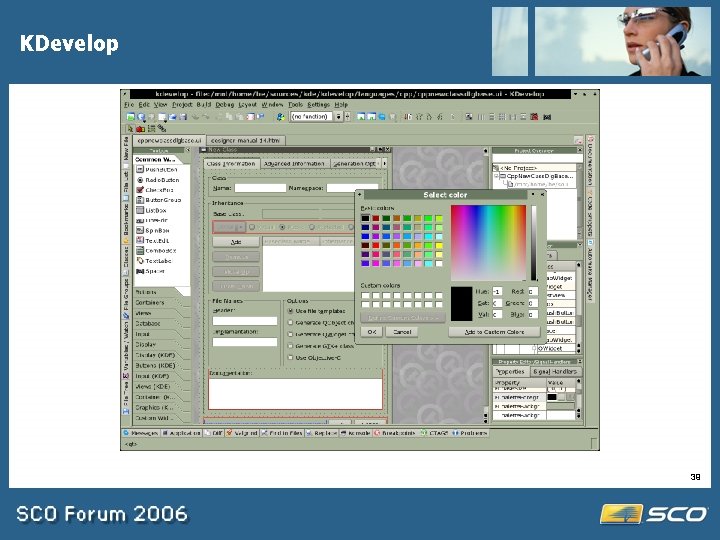This screenshot has width=720, height=540.
Task: Switch to Signal Handlers tab
Action: [x=555, y=371]
